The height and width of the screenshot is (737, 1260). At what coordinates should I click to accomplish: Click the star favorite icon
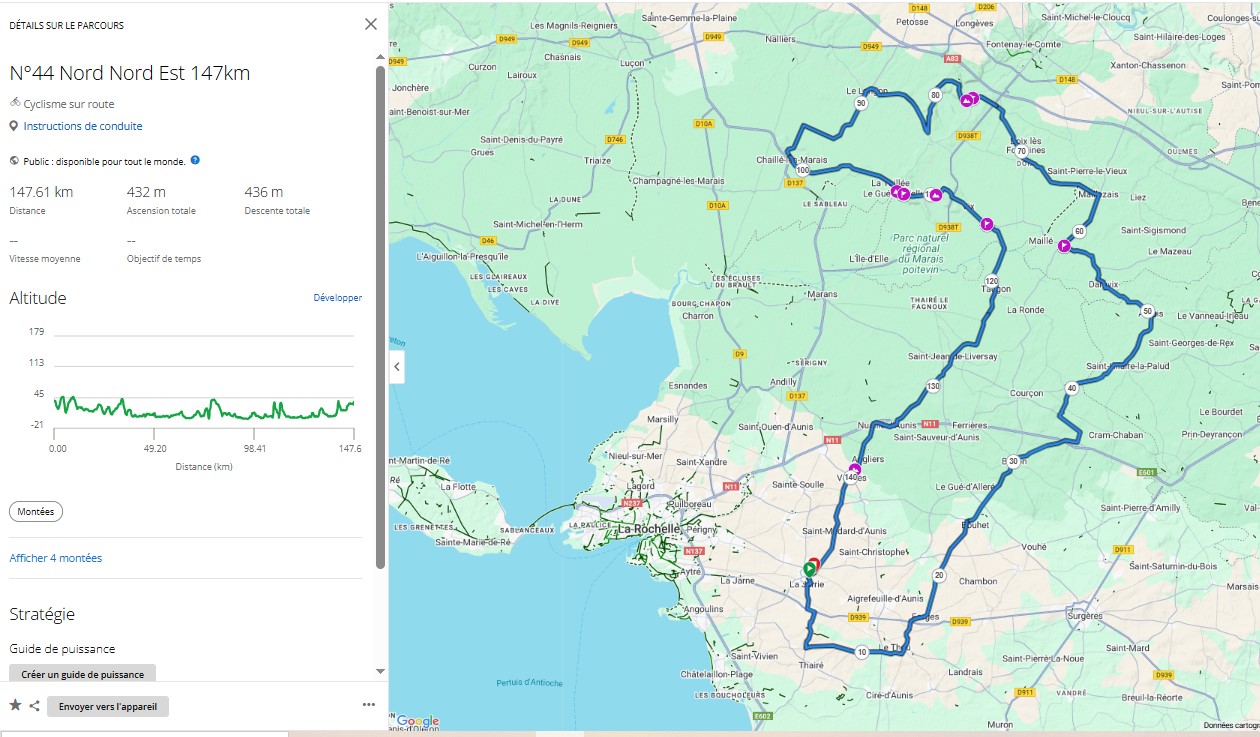click(x=15, y=706)
